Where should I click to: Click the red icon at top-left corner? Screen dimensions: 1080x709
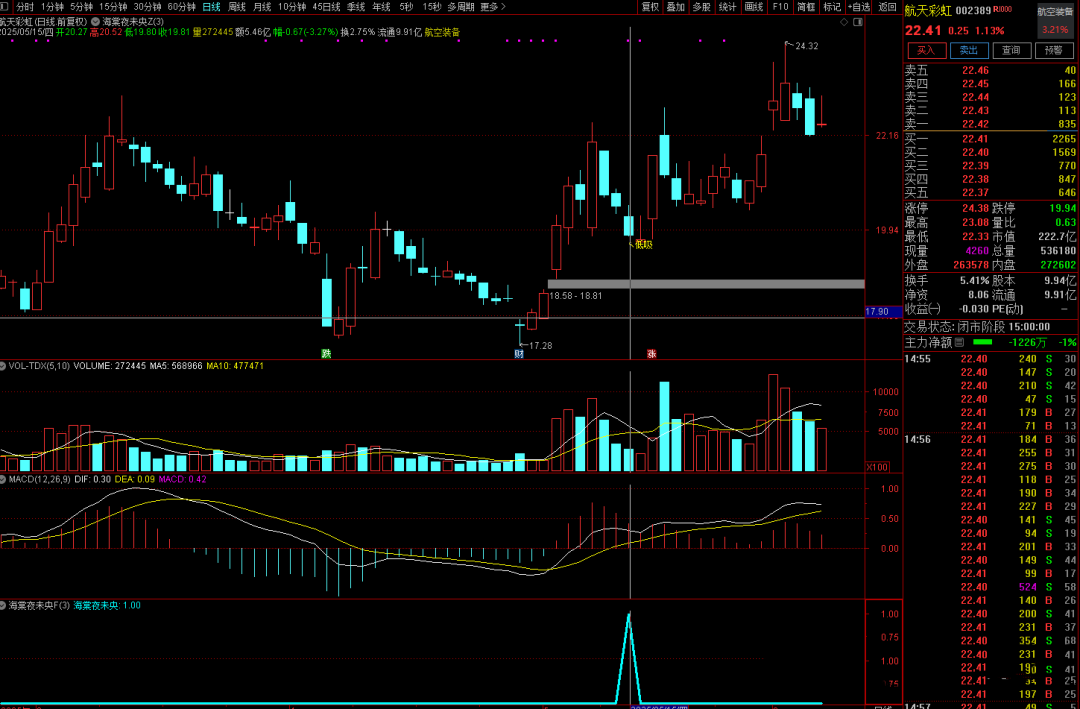point(6,6)
